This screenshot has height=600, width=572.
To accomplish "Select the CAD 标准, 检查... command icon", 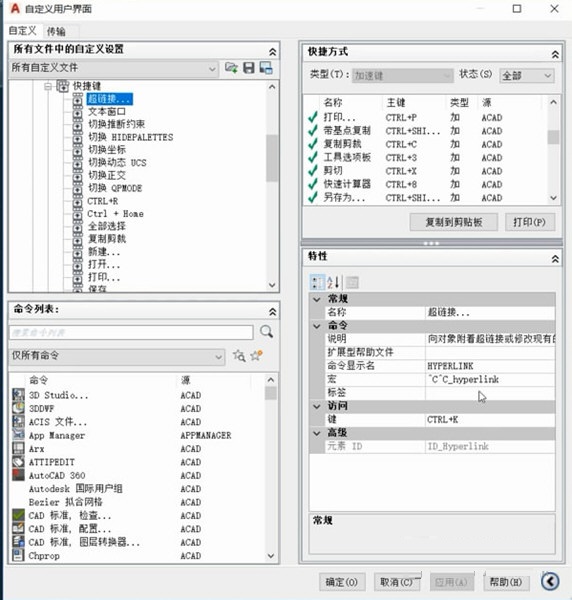I will click(x=18, y=515).
